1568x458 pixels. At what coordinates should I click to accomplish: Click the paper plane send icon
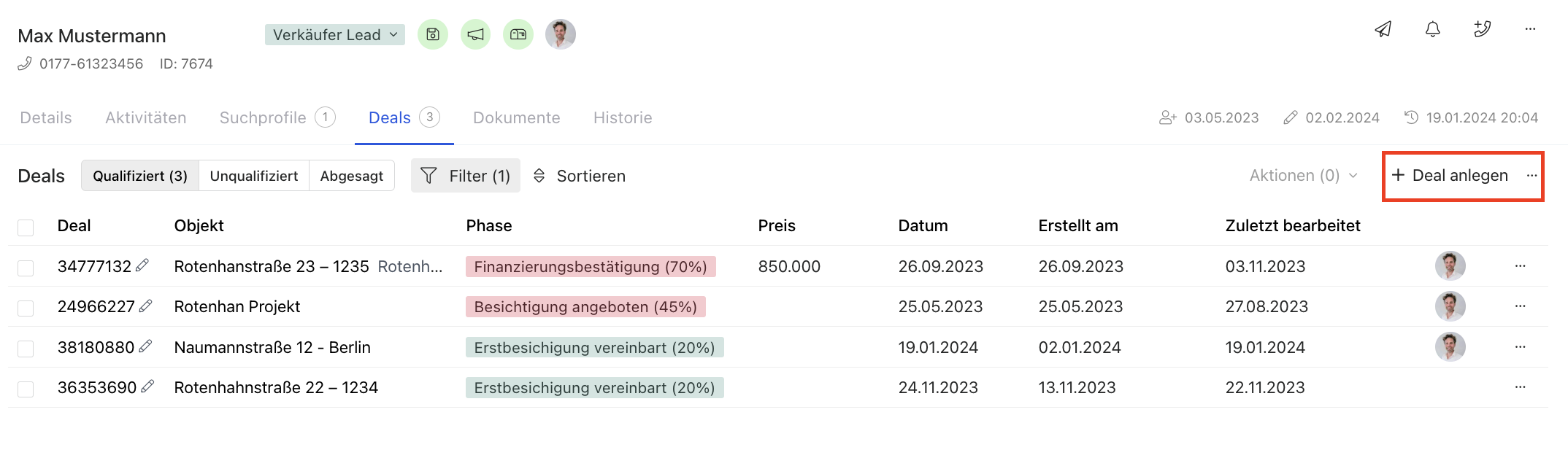point(1383,29)
